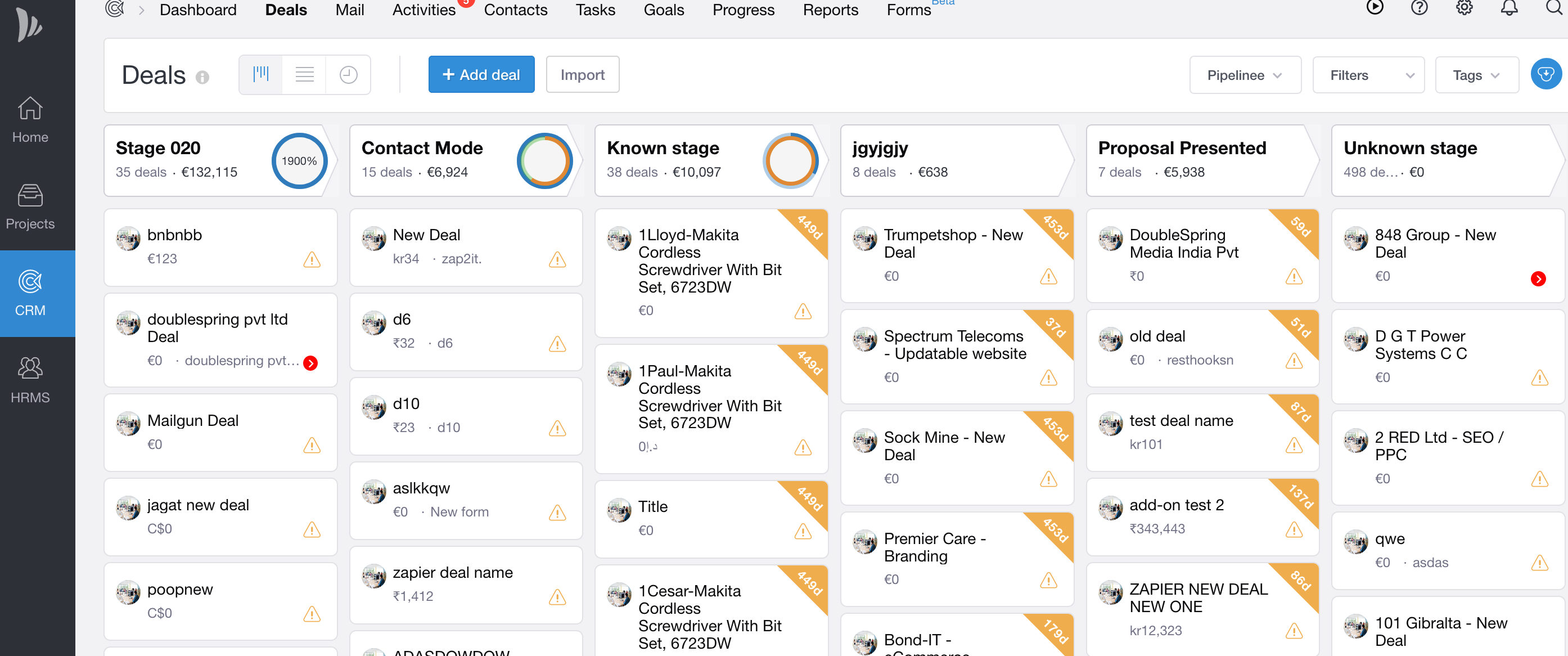Switch to kanban board view
The height and width of the screenshot is (656, 1568).
(x=261, y=74)
